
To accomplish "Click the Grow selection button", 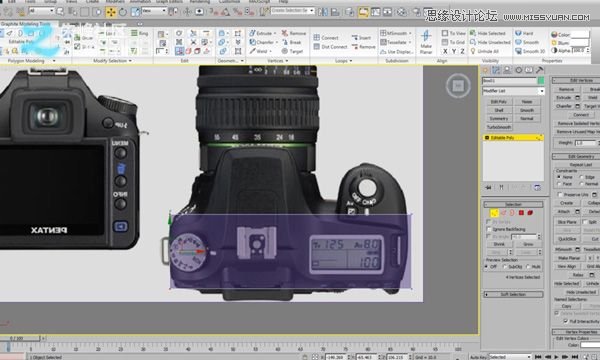I will [x=528, y=244].
